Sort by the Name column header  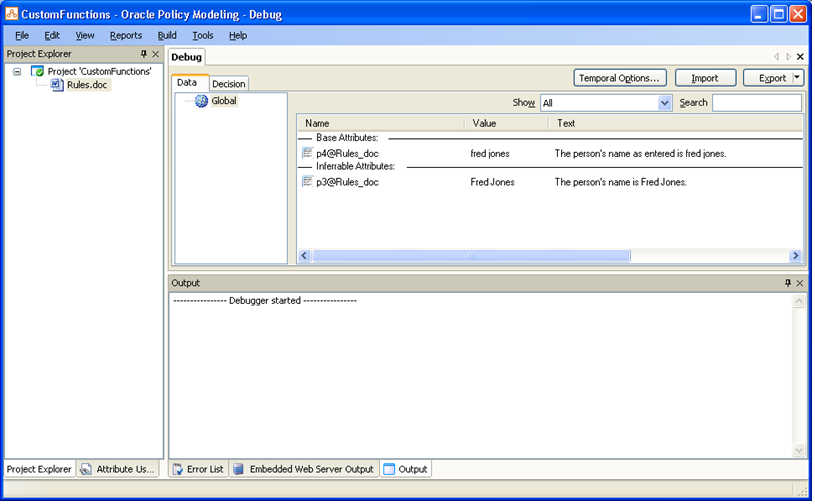point(381,123)
